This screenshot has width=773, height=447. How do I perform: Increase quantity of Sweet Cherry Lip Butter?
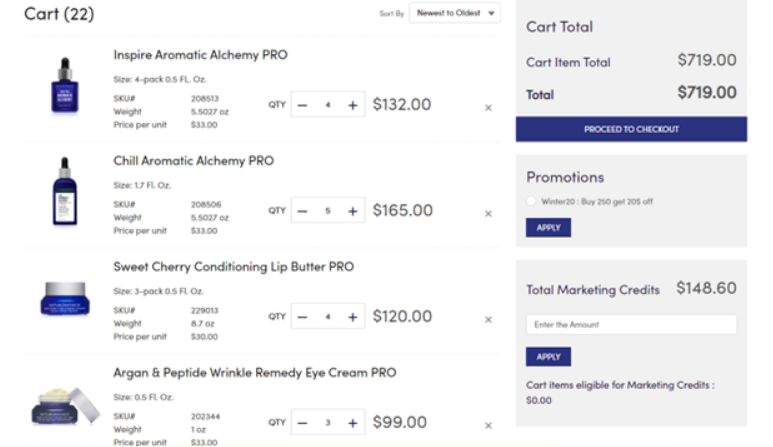click(352, 317)
